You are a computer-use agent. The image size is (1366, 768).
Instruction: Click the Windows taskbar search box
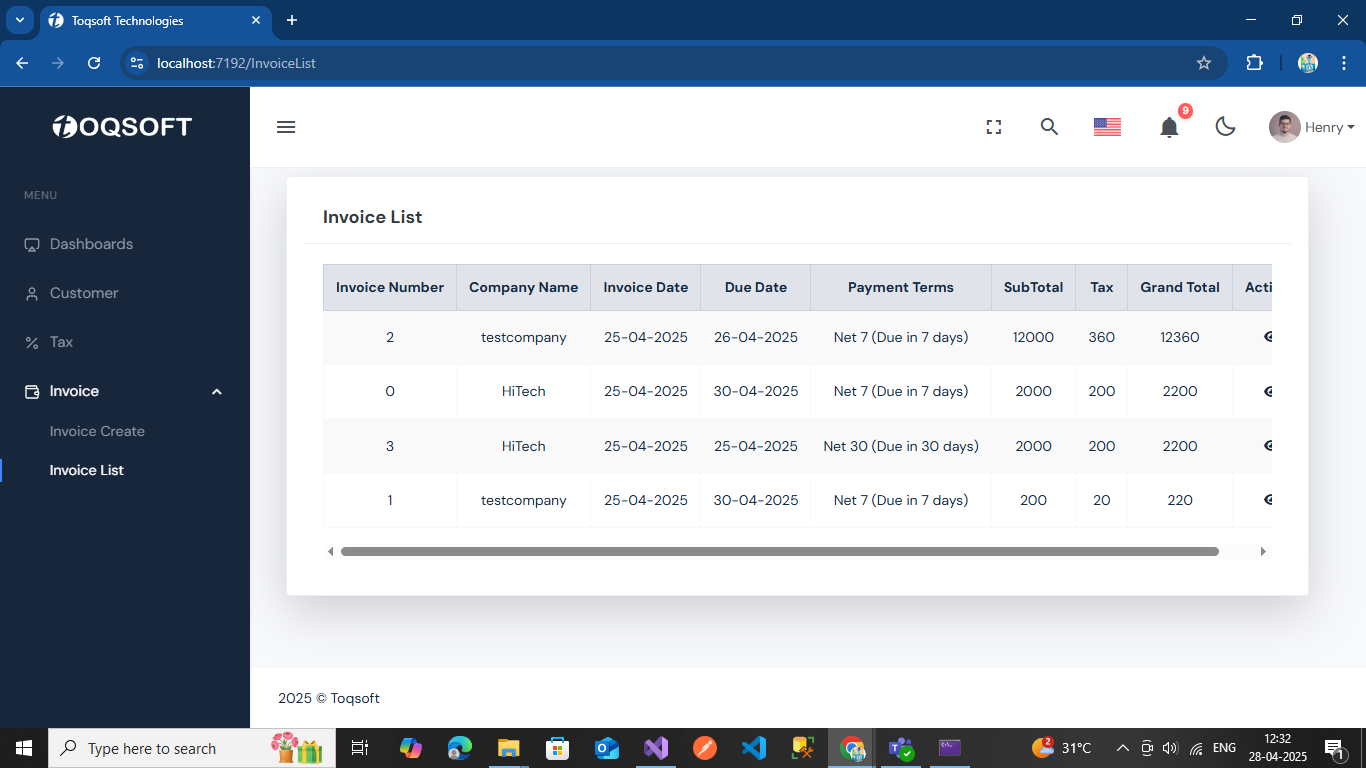(150, 748)
